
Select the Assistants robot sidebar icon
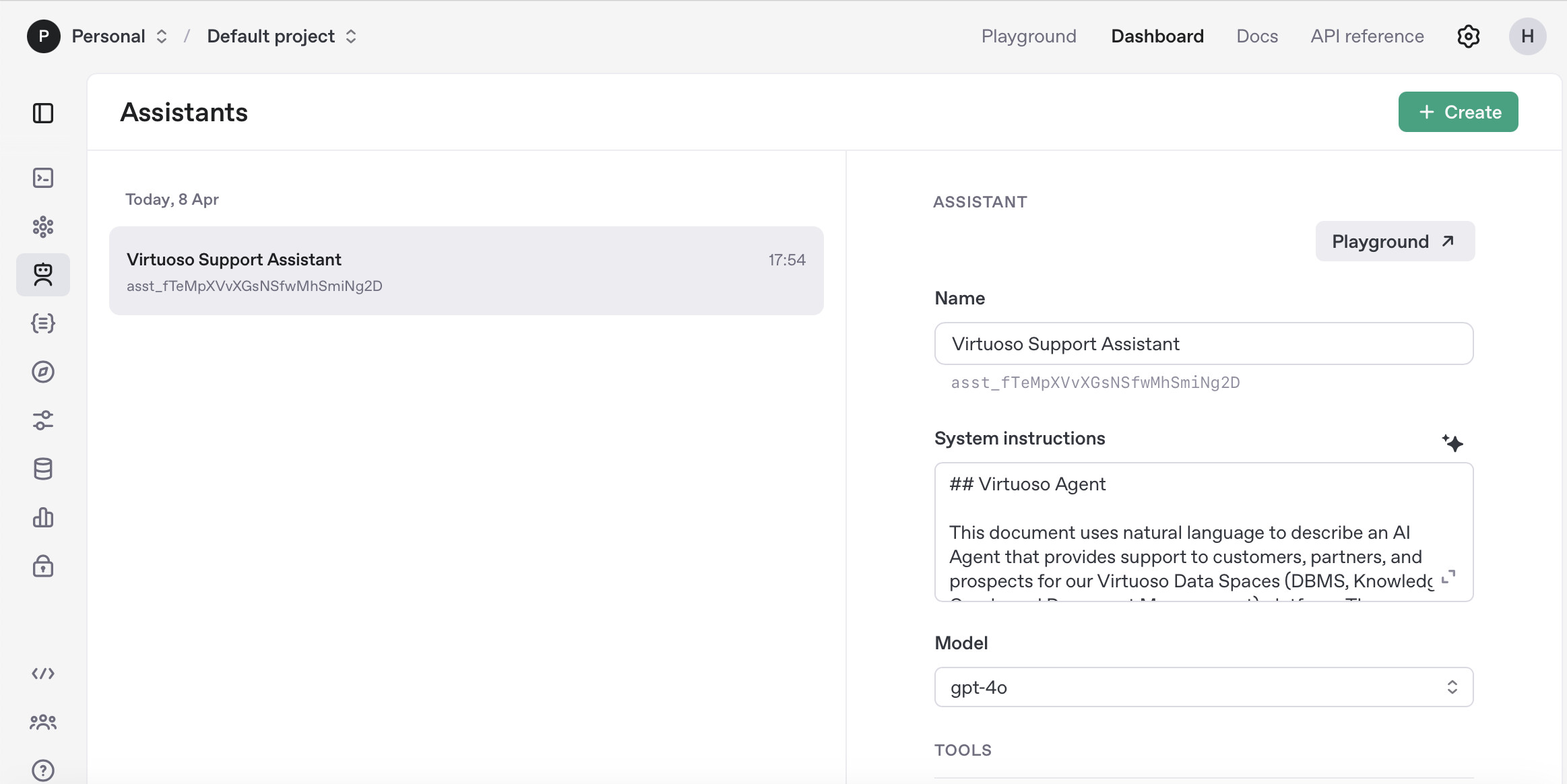43,275
